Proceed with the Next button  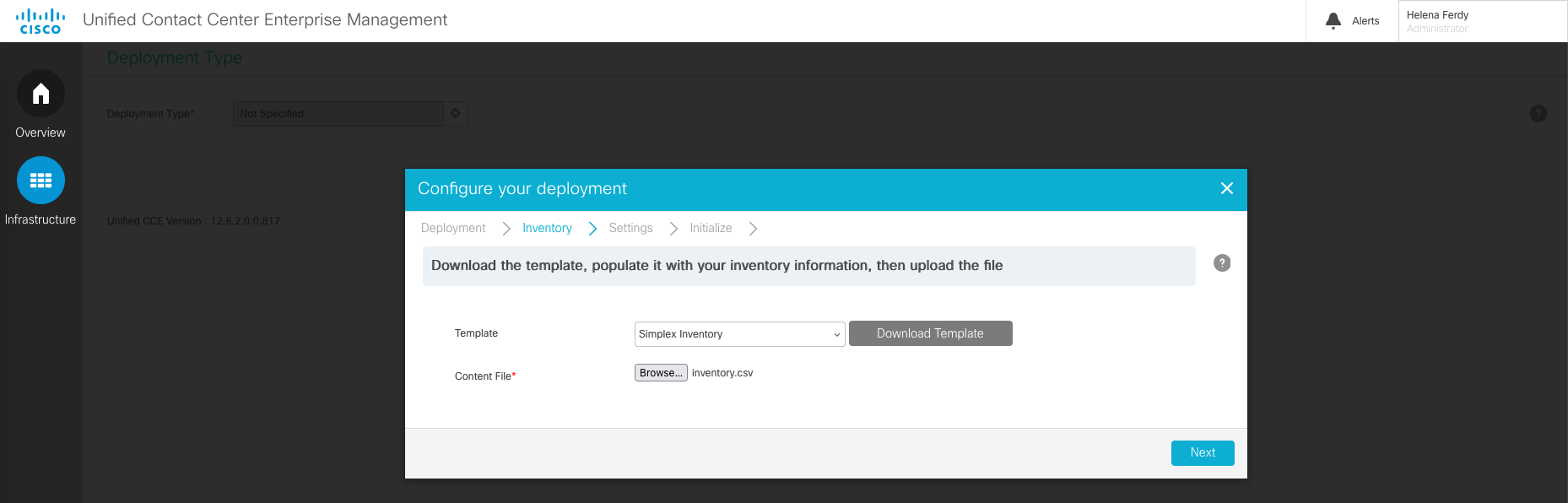point(1202,453)
